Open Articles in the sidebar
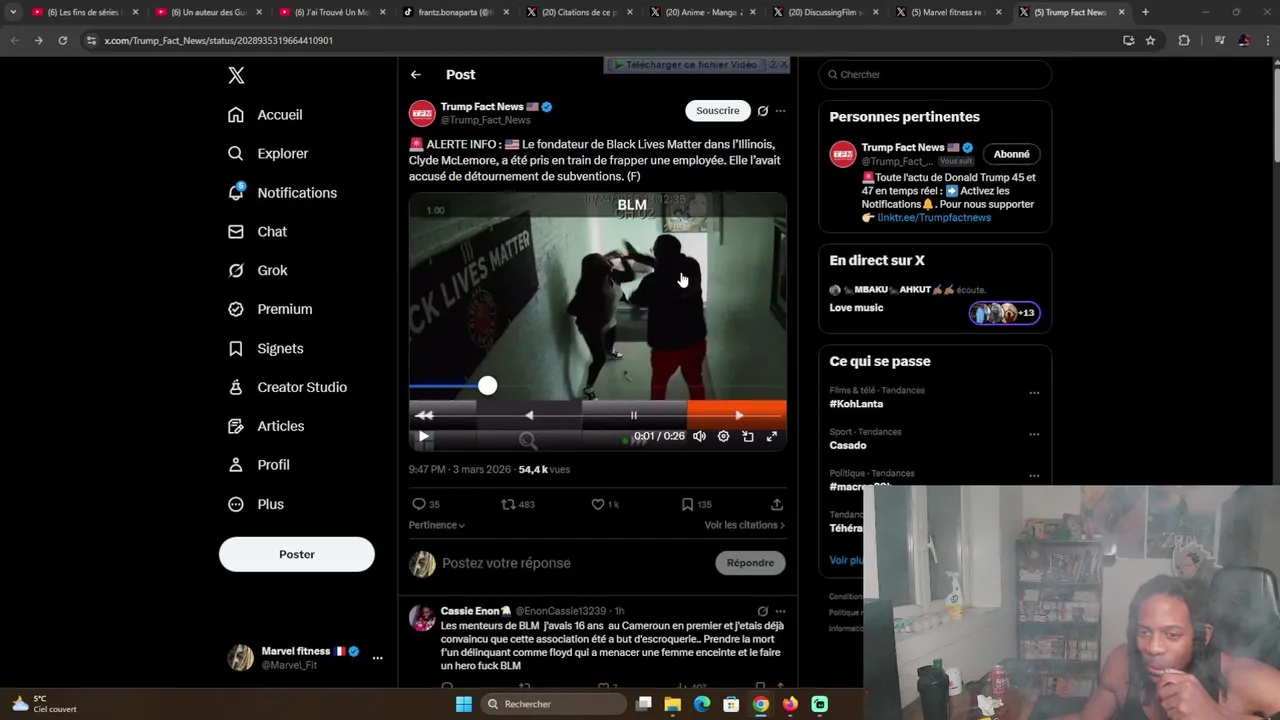 pyautogui.click(x=266, y=427)
